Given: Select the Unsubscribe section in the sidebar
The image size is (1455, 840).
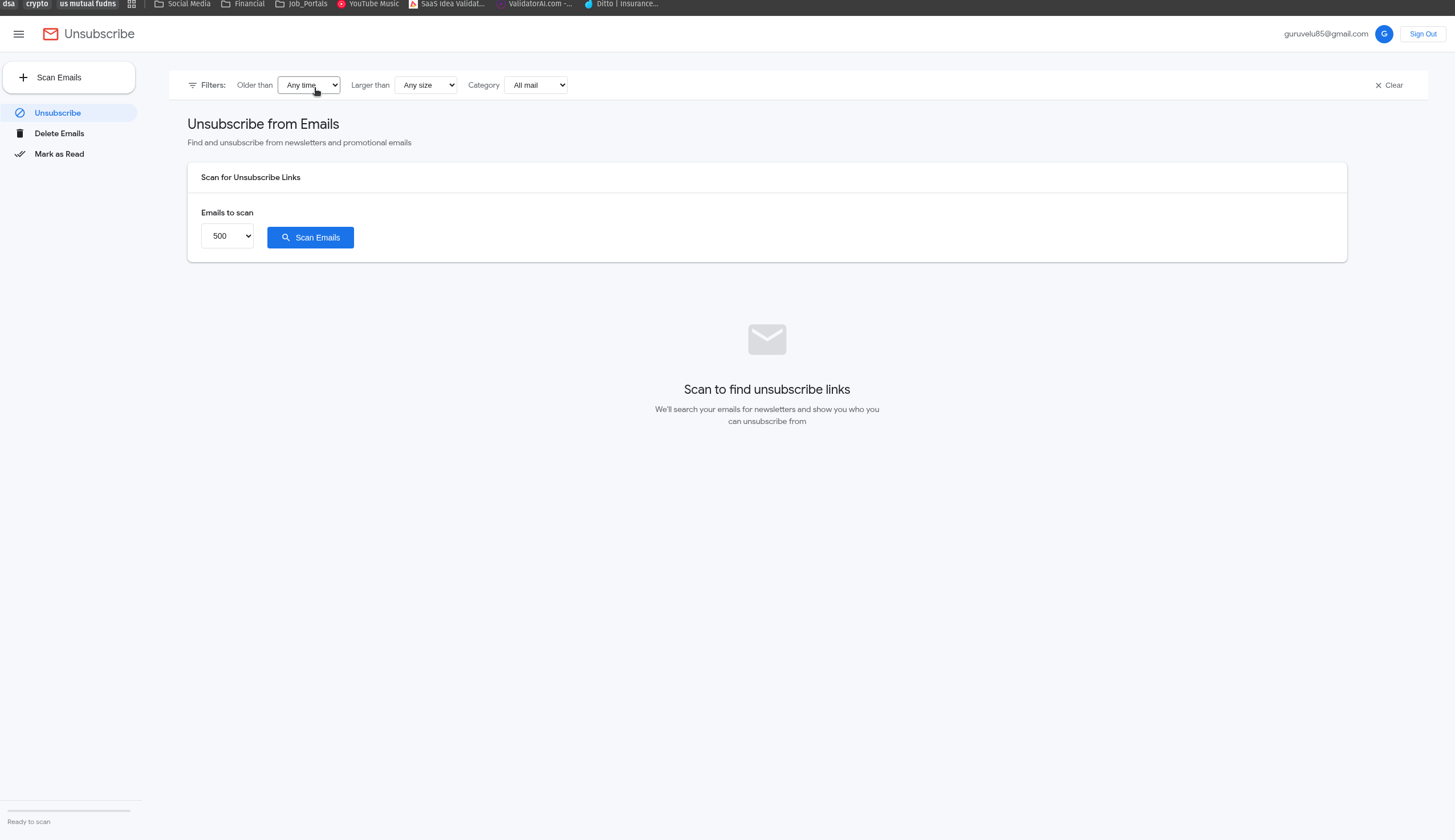Looking at the screenshot, I should pyautogui.click(x=58, y=112).
